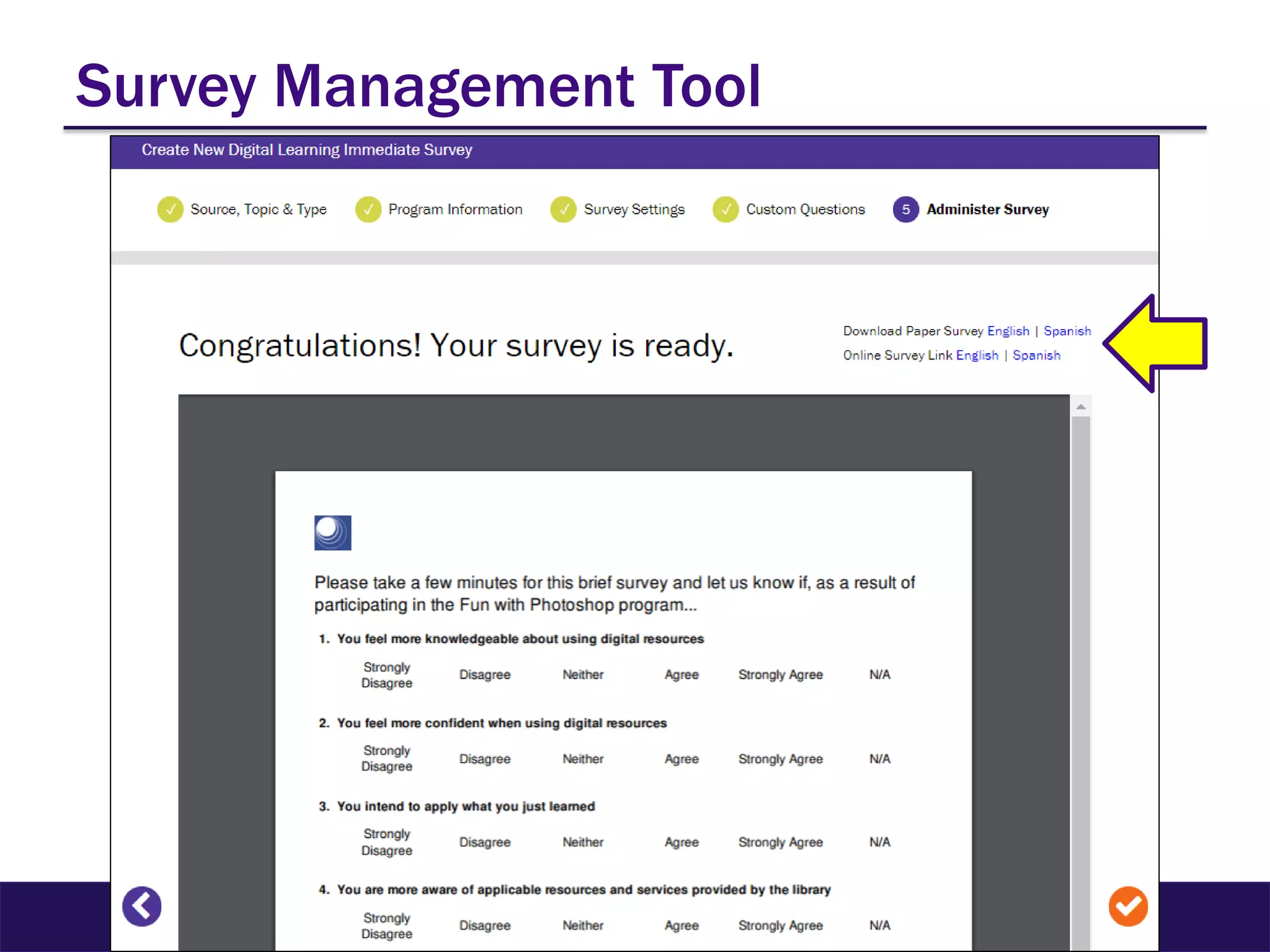This screenshot has height=952, width=1270.
Task: Click 'N/A' under question 1
Action: pos(880,674)
